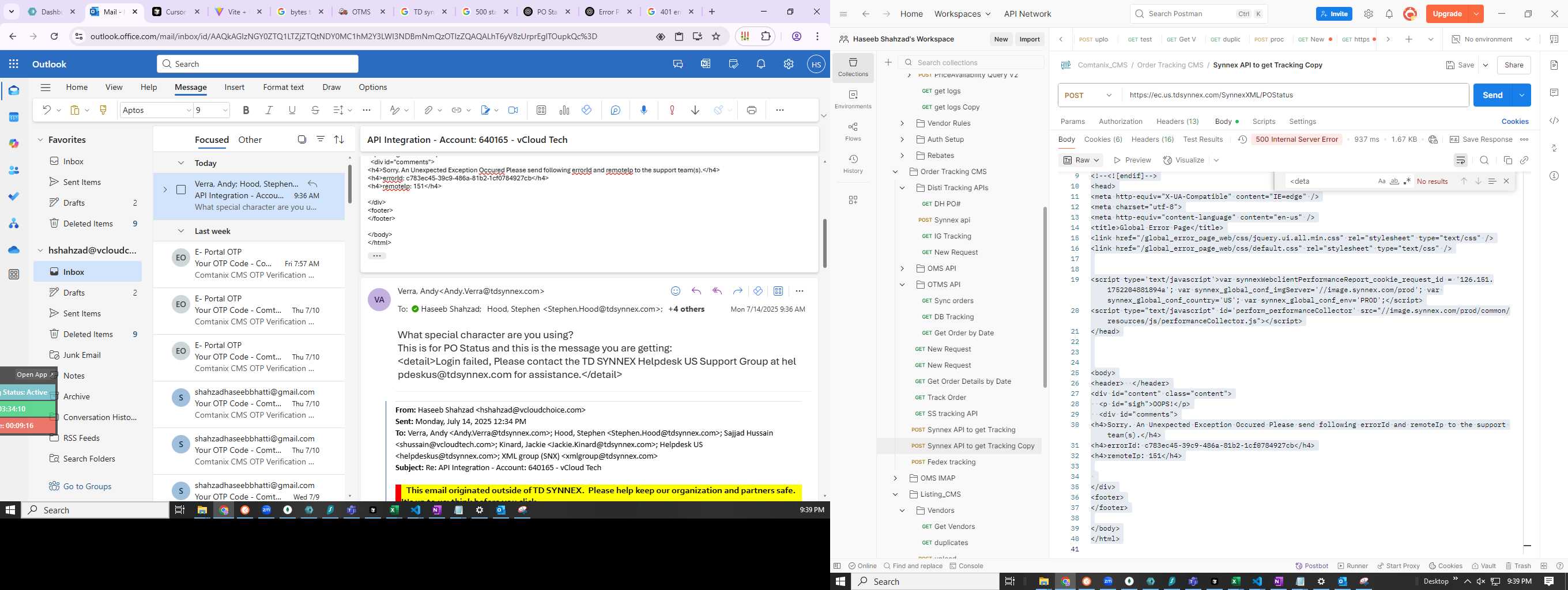The width and height of the screenshot is (1568, 590).
Task: Switch to Test Results response tab
Action: pos(1203,139)
